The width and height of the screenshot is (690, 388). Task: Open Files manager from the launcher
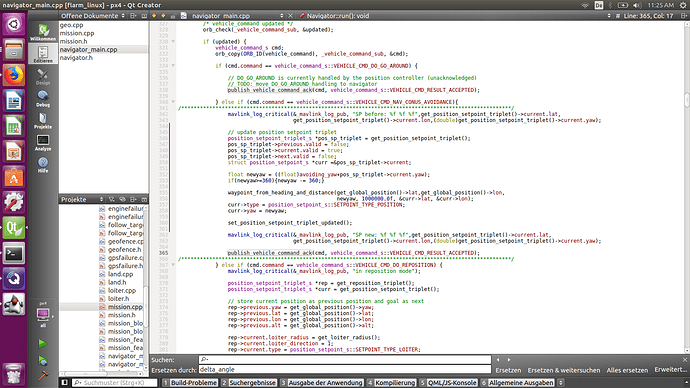(x=14, y=49)
